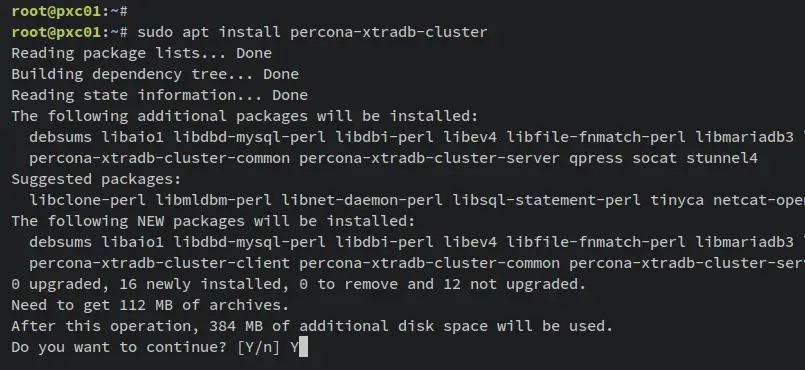Image resolution: width=805 pixels, height=370 pixels.
Task: Click the 'Suggested packages:' heading
Action: click(x=97, y=179)
